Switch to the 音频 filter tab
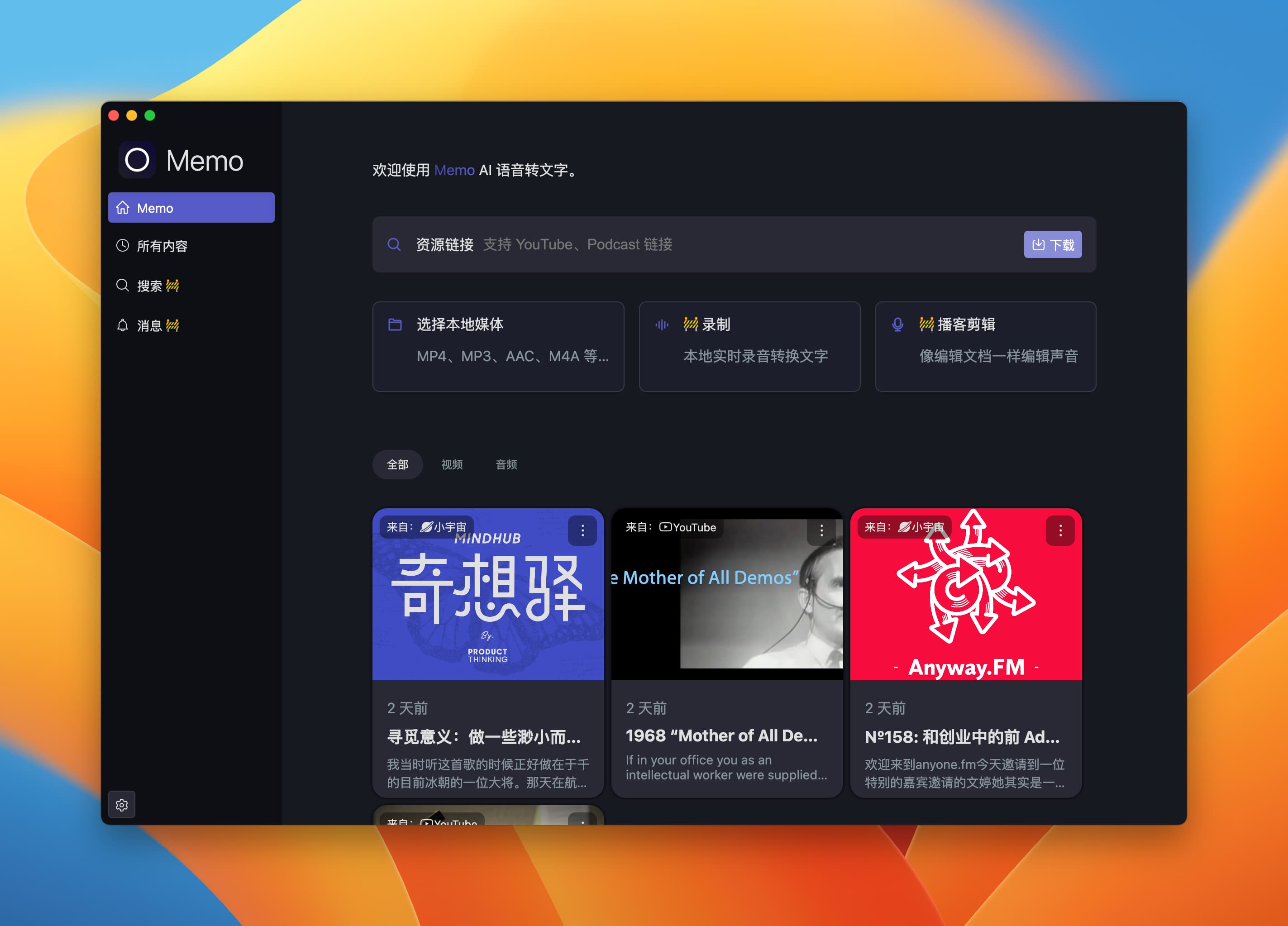This screenshot has height=926, width=1288. pos(506,464)
